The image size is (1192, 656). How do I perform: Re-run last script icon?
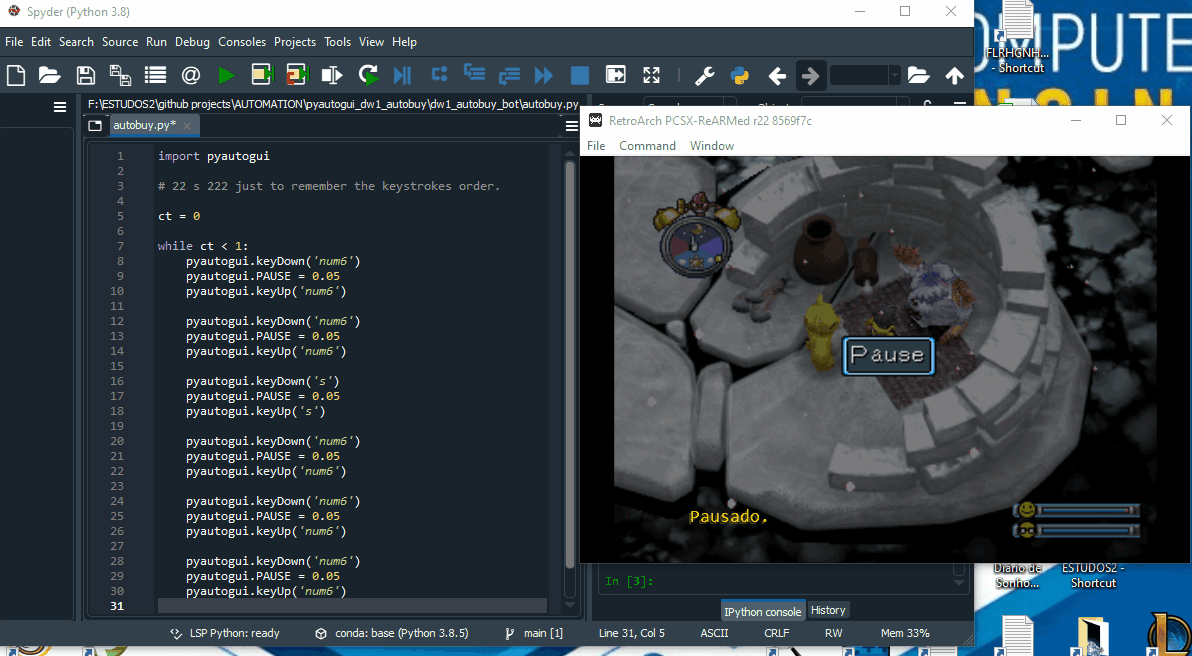pyautogui.click(x=369, y=75)
